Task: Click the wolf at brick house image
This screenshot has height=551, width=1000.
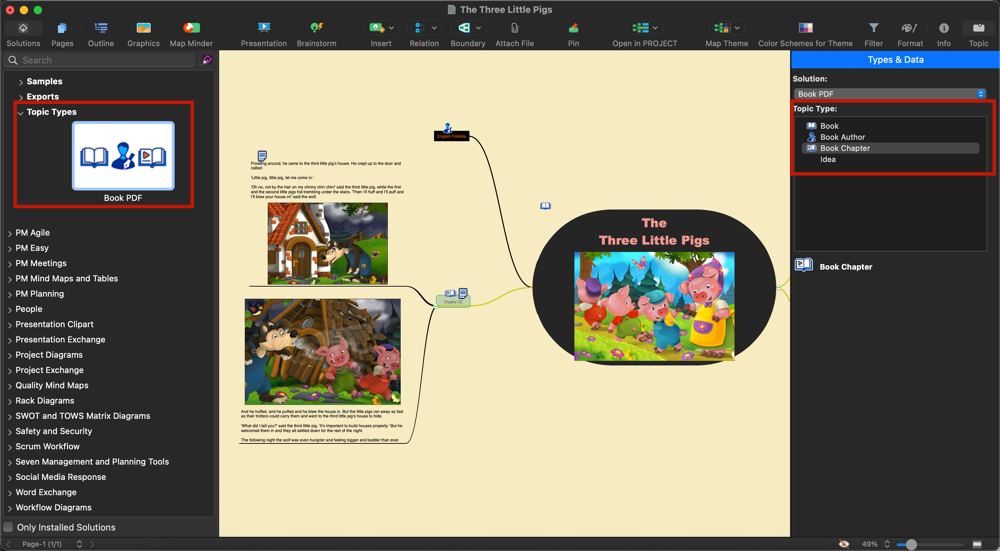Action: pos(328,244)
